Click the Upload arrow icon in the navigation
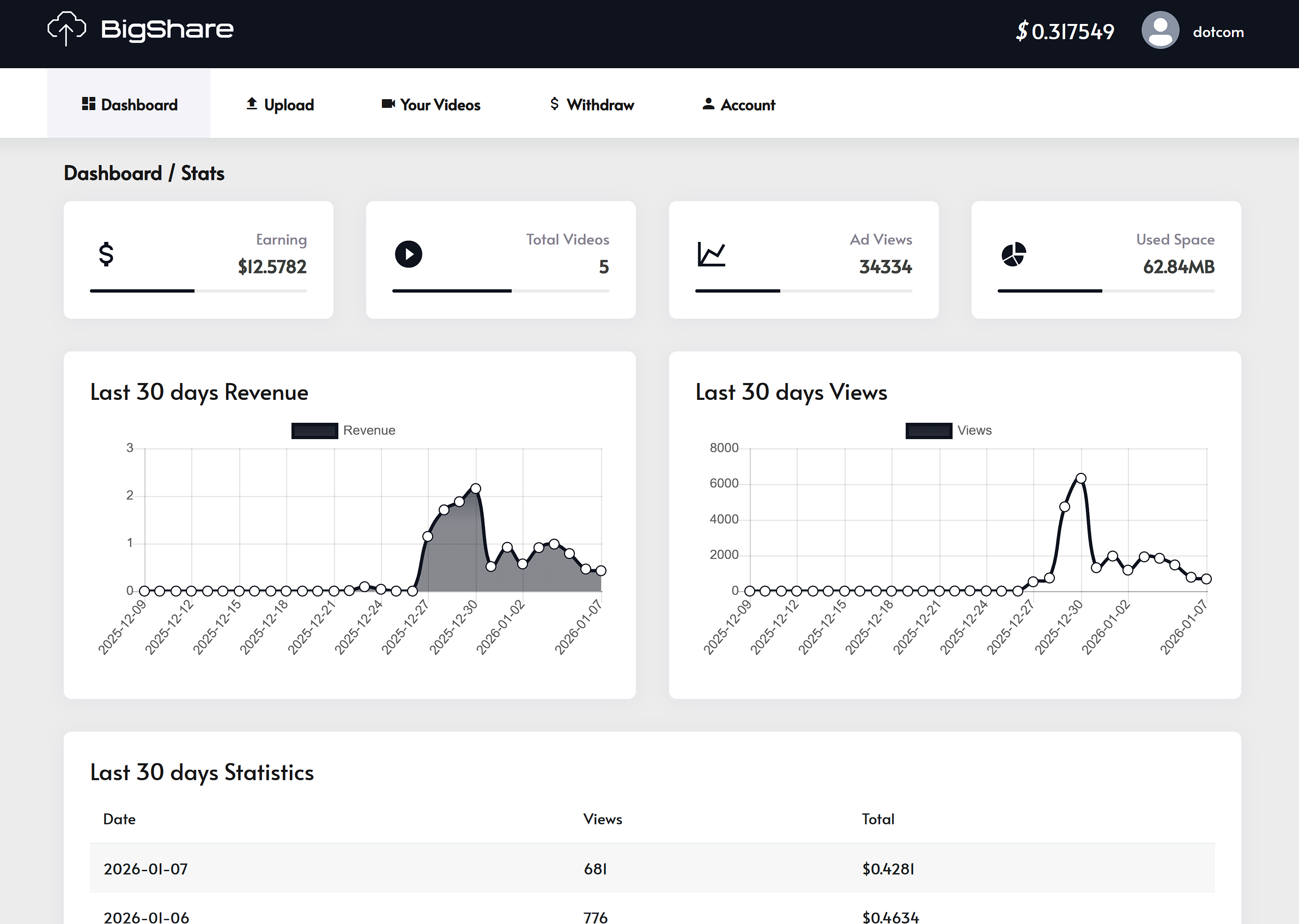Viewport: 1299px width, 924px height. [x=252, y=104]
